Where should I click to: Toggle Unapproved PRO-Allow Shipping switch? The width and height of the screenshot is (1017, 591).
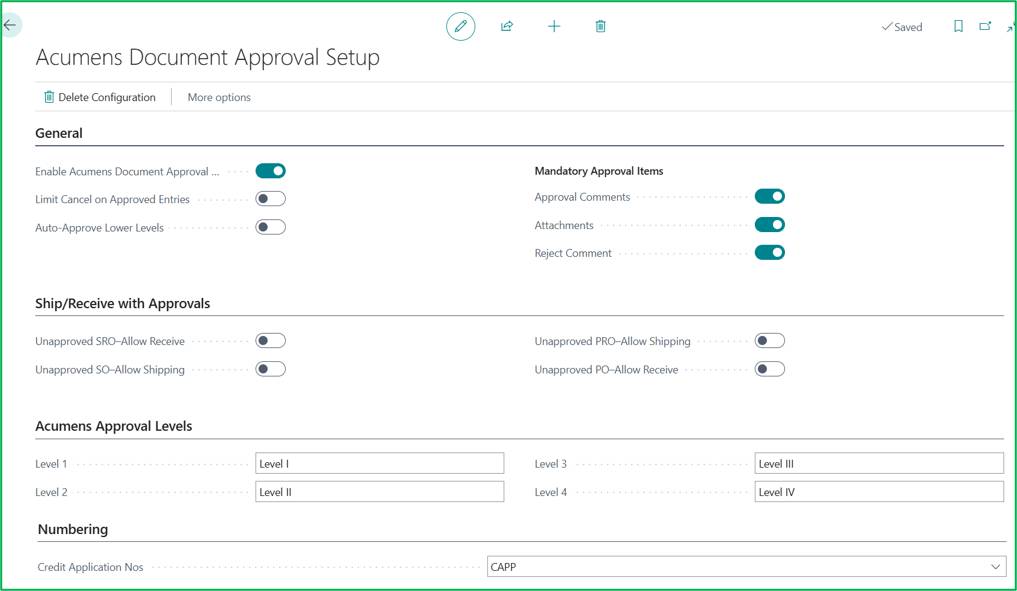(x=770, y=341)
